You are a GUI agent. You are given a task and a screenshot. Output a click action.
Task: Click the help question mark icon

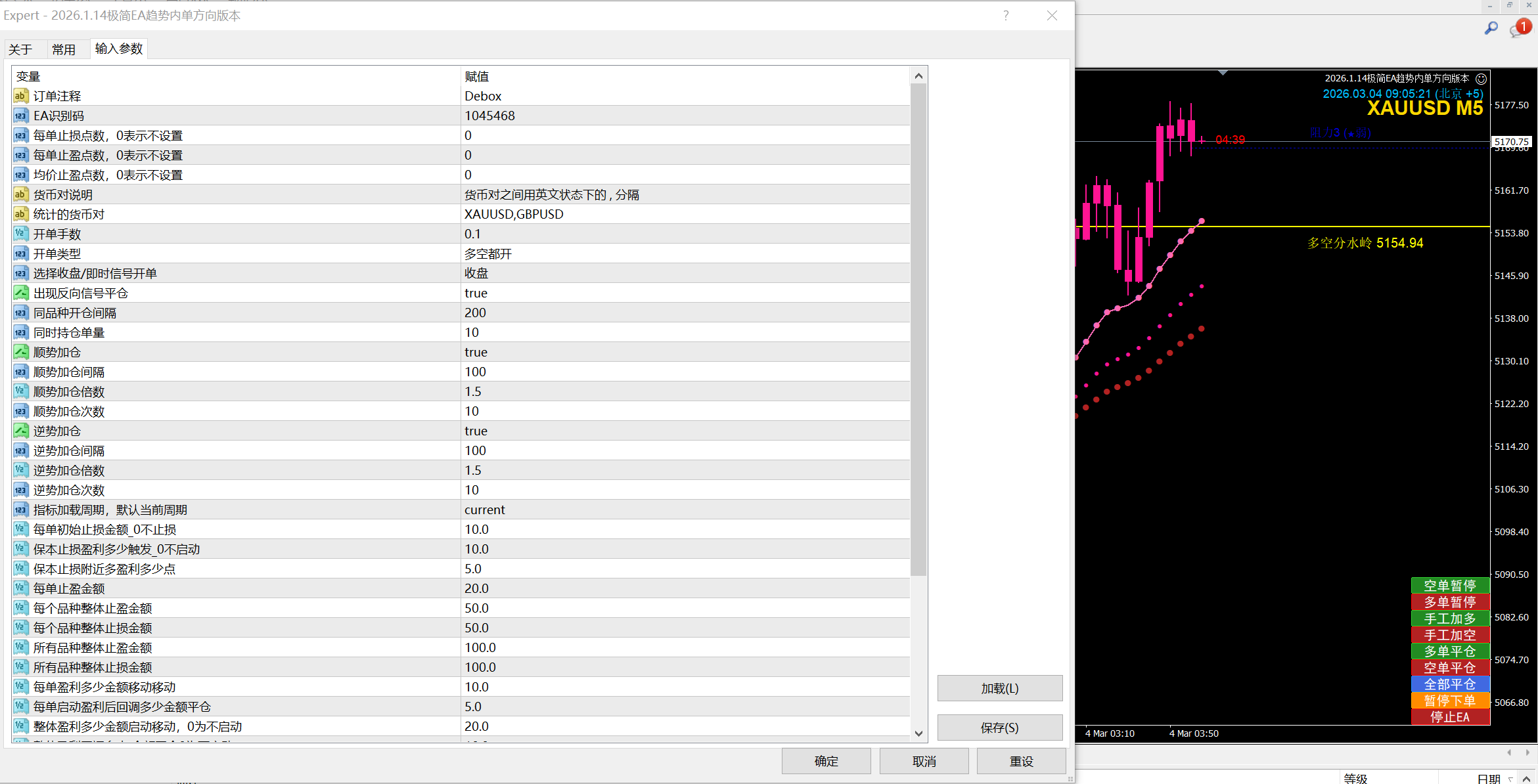point(1006,16)
